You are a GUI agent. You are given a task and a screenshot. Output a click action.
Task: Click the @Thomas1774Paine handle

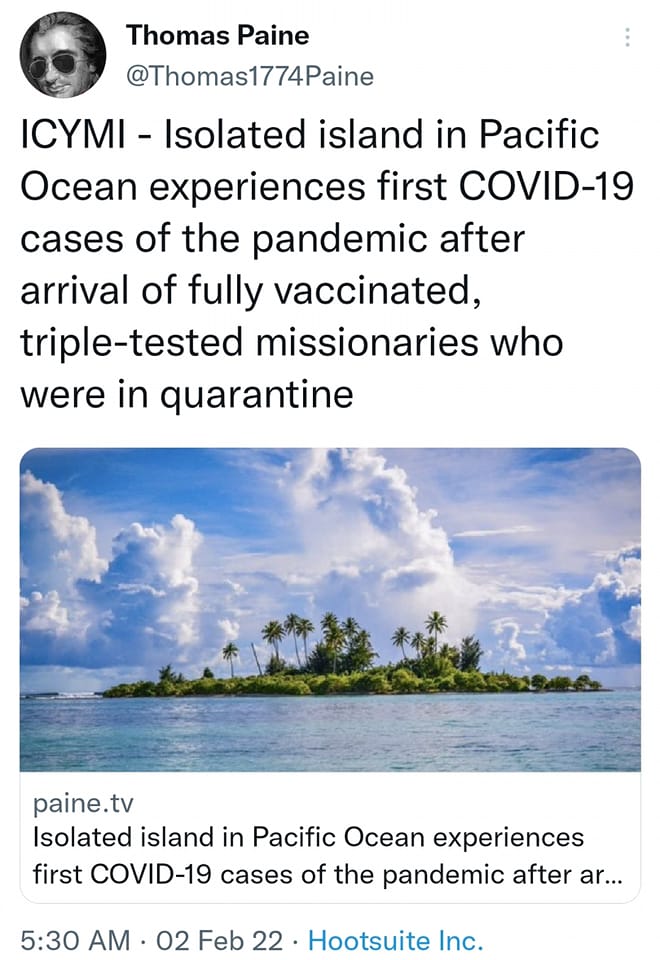[249, 76]
